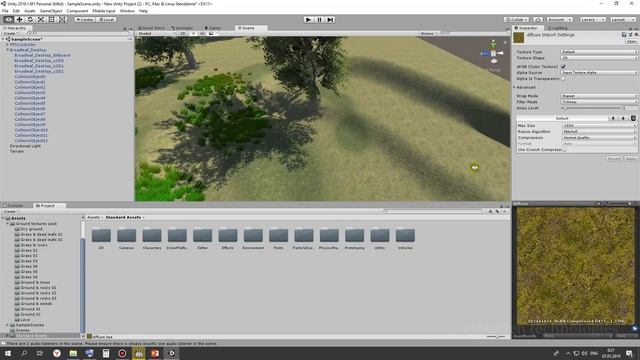Open the Characters folder
The height and width of the screenshot is (360, 640).
click(x=152, y=239)
